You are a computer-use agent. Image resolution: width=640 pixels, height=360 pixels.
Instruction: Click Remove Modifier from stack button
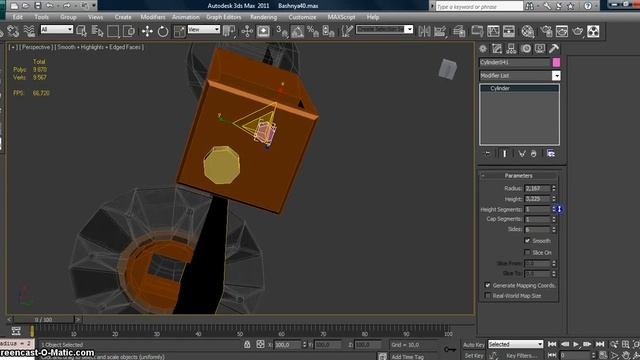click(533, 153)
